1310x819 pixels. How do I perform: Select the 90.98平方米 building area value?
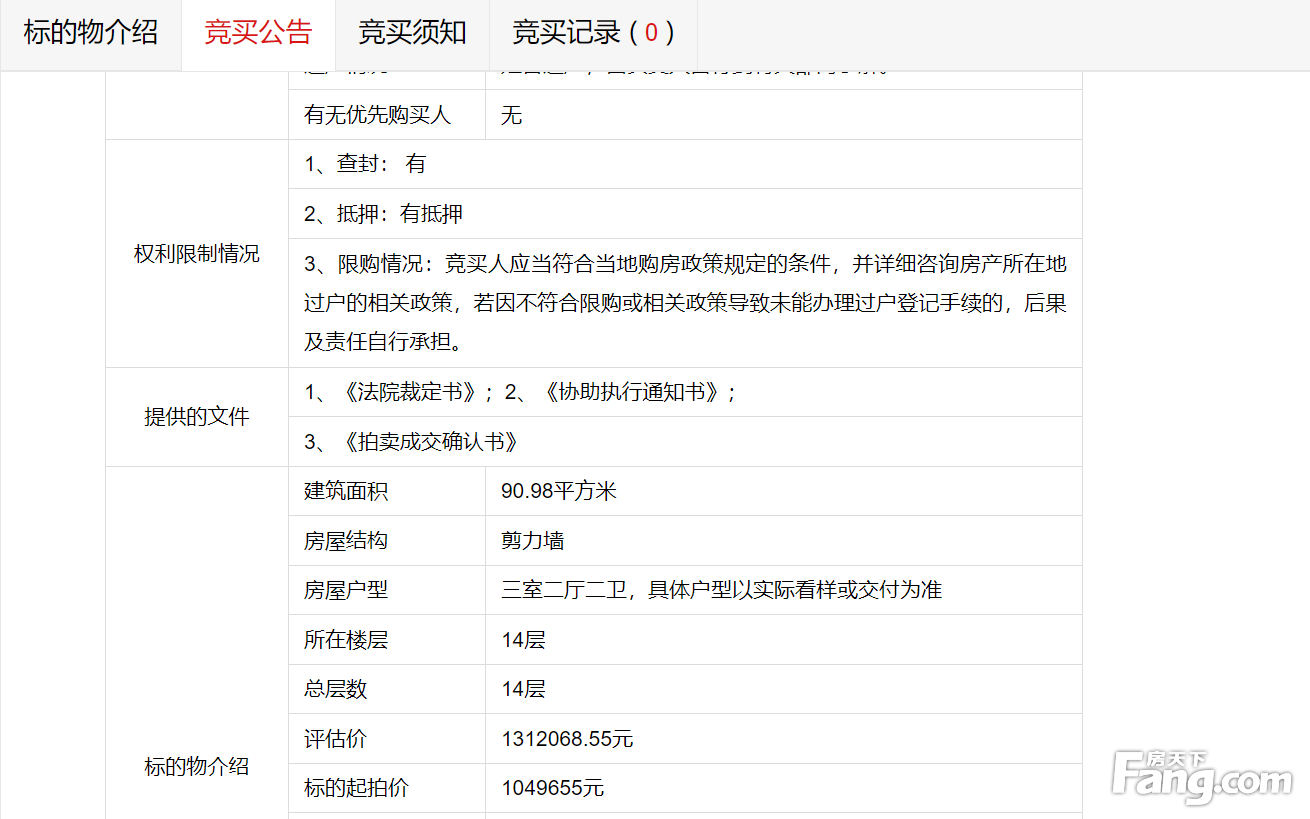[x=559, y=491]
